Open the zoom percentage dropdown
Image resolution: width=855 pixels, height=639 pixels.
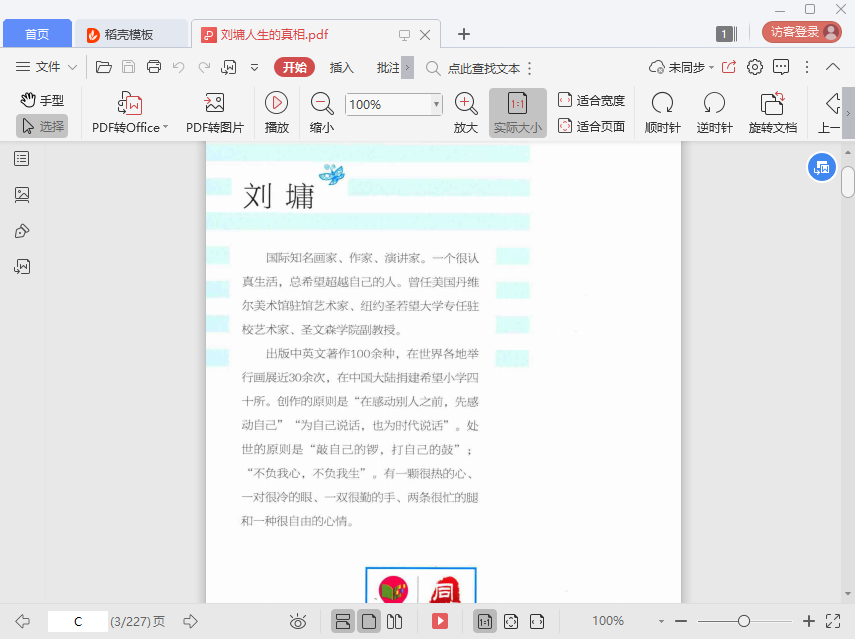[x=436, y=104]
